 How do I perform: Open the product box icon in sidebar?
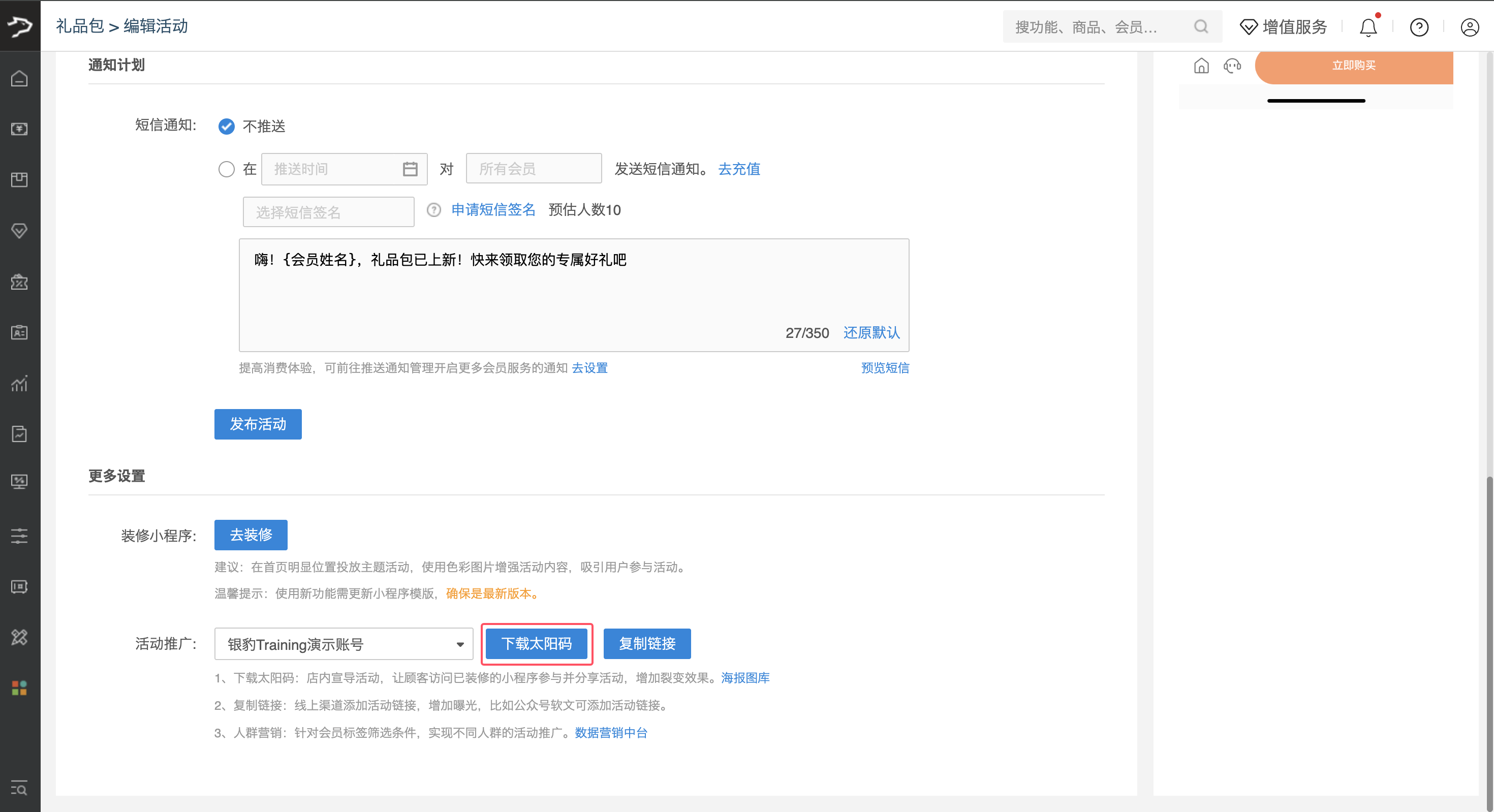20,180
